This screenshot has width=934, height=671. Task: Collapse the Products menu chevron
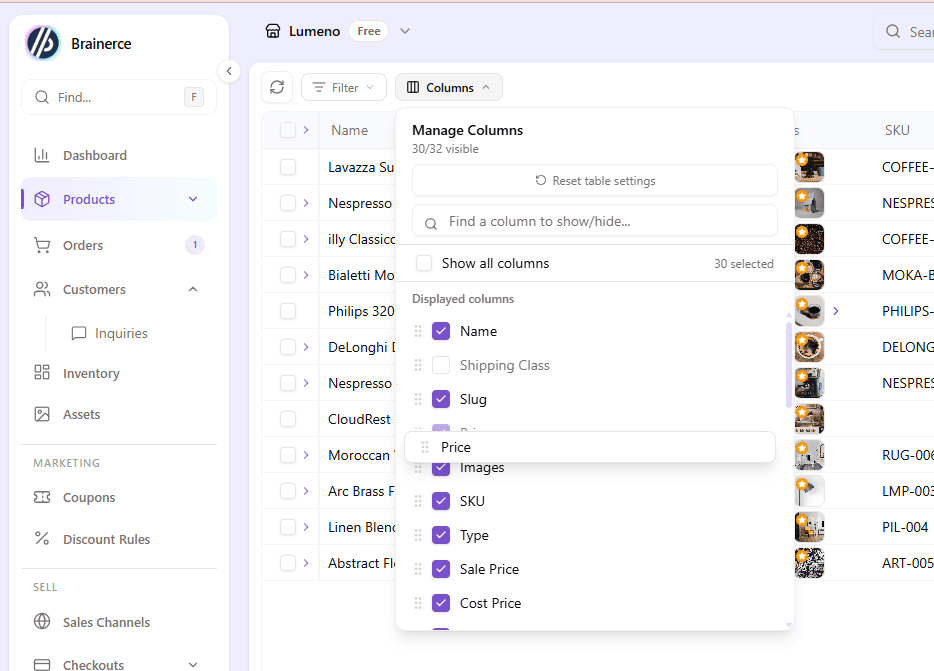coord(193,199)
